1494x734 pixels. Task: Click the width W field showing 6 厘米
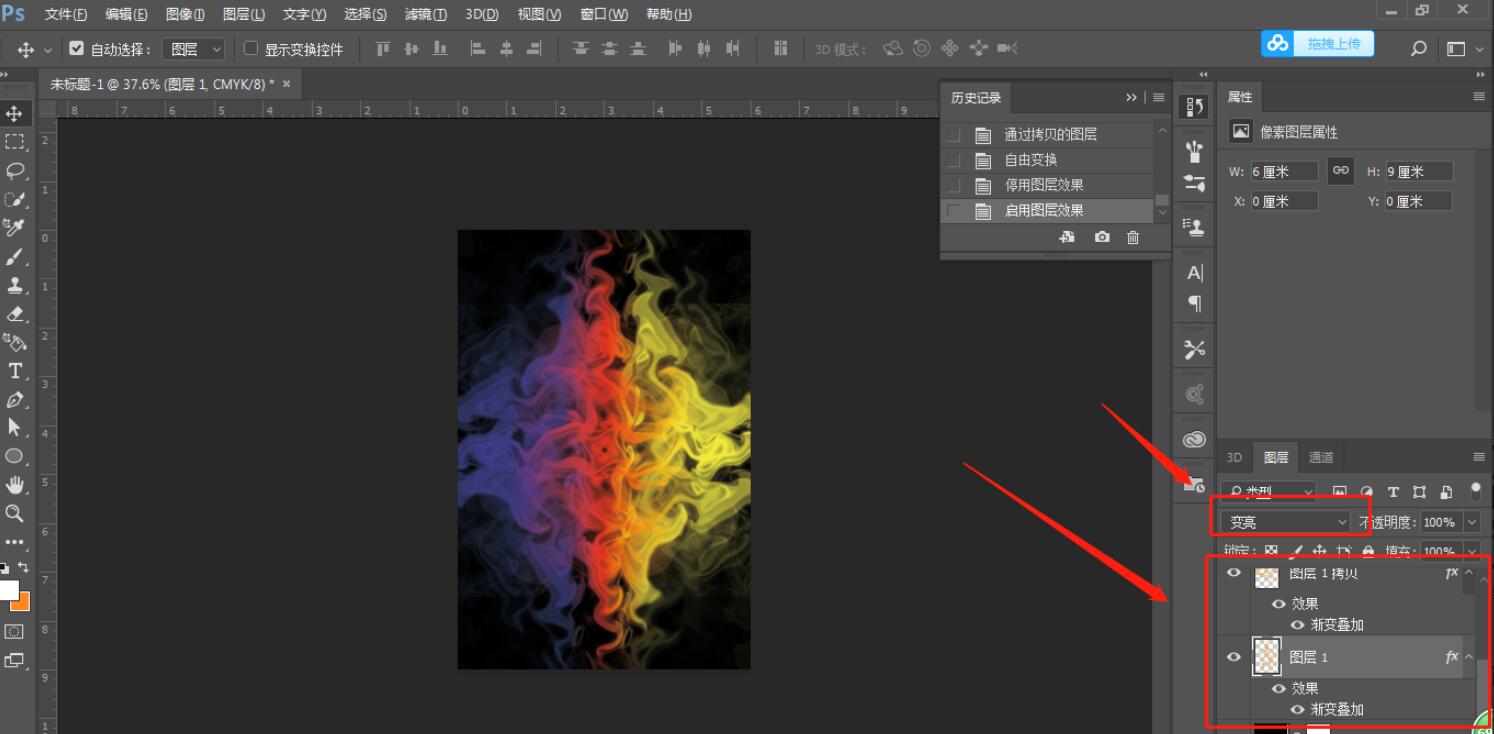[x=1284, y=172]
